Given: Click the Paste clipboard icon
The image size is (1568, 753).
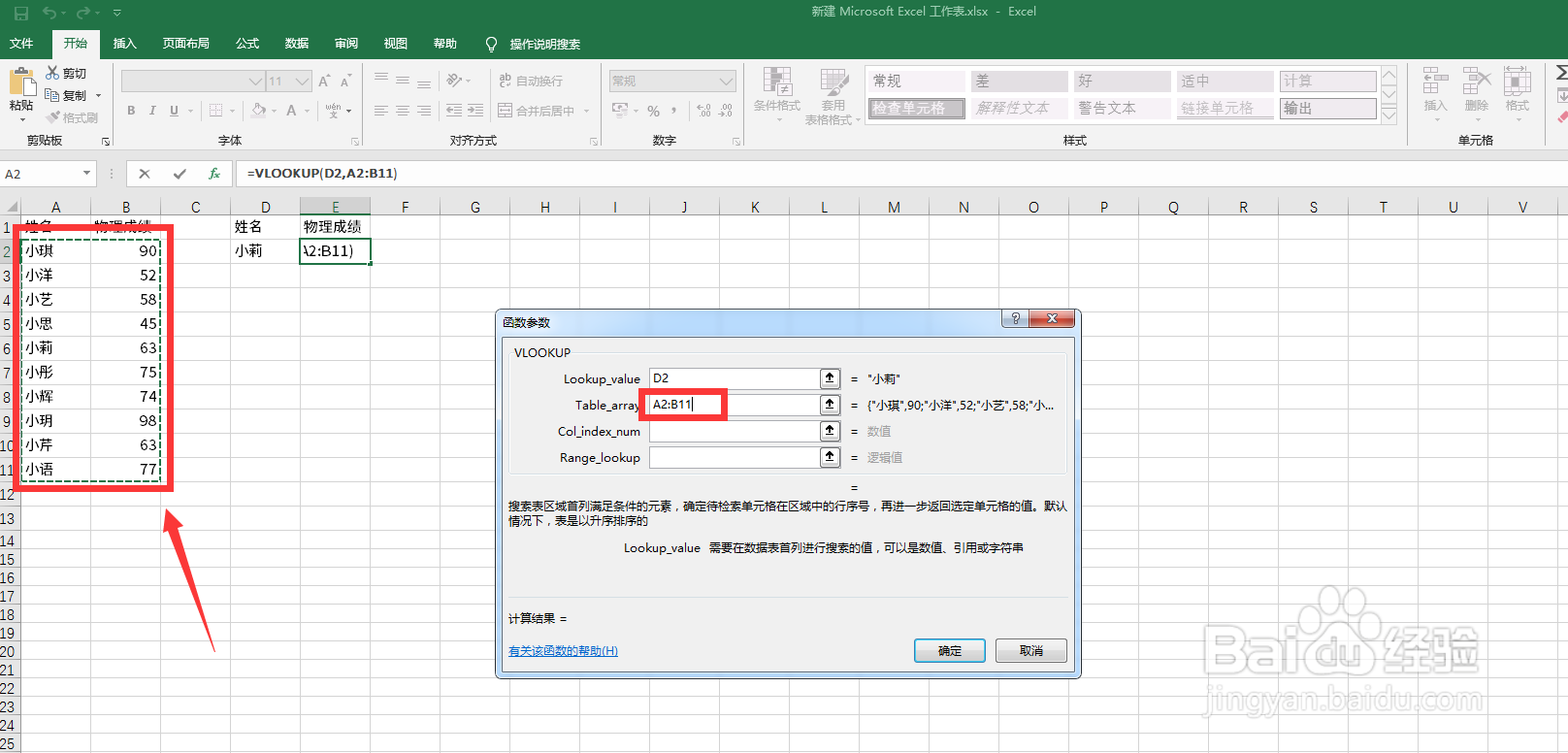Looking at the screenshot, I should click(x=21, y=82).
